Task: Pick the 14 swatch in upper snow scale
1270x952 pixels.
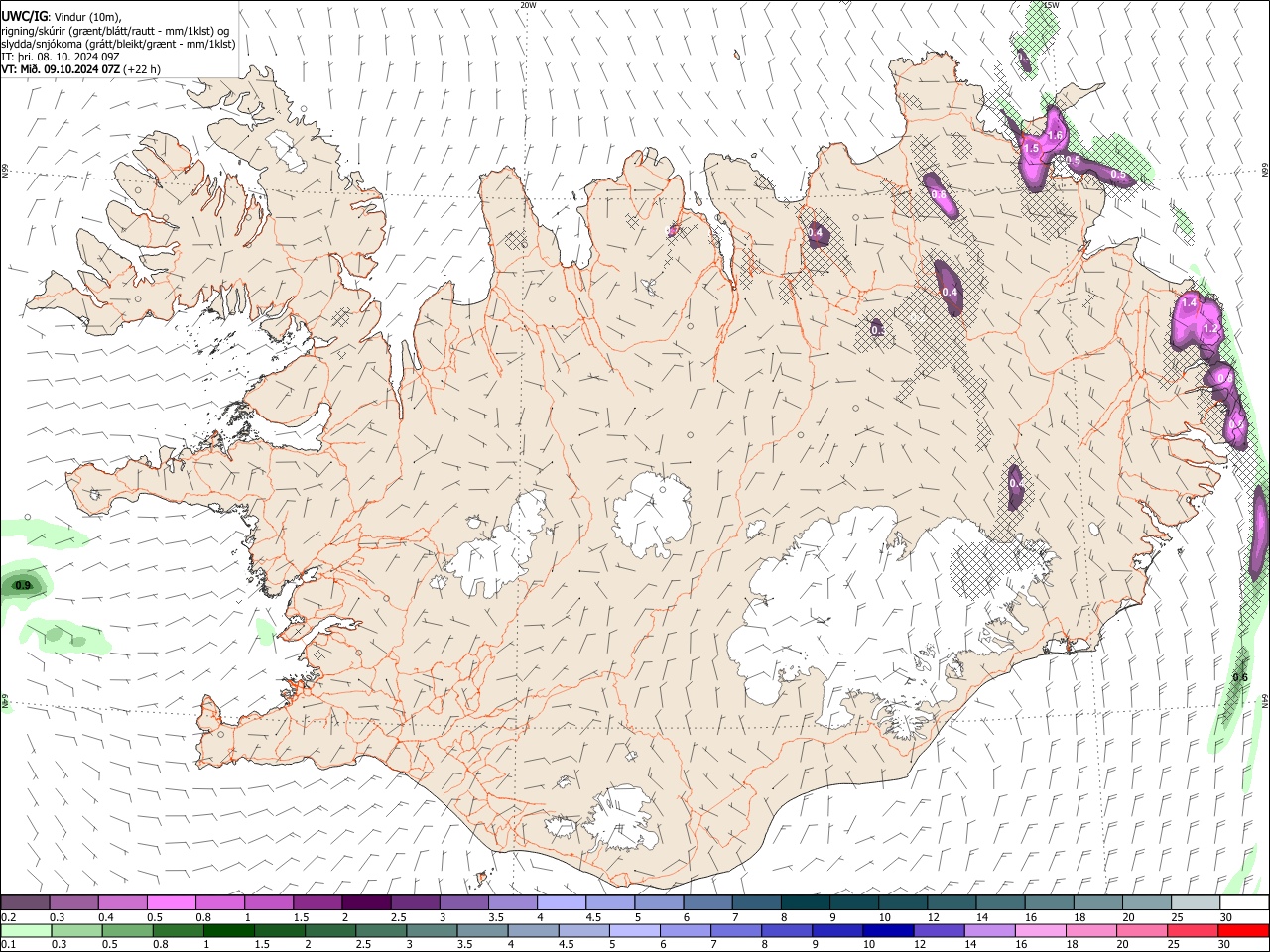Action: (x=1000, y=902)
